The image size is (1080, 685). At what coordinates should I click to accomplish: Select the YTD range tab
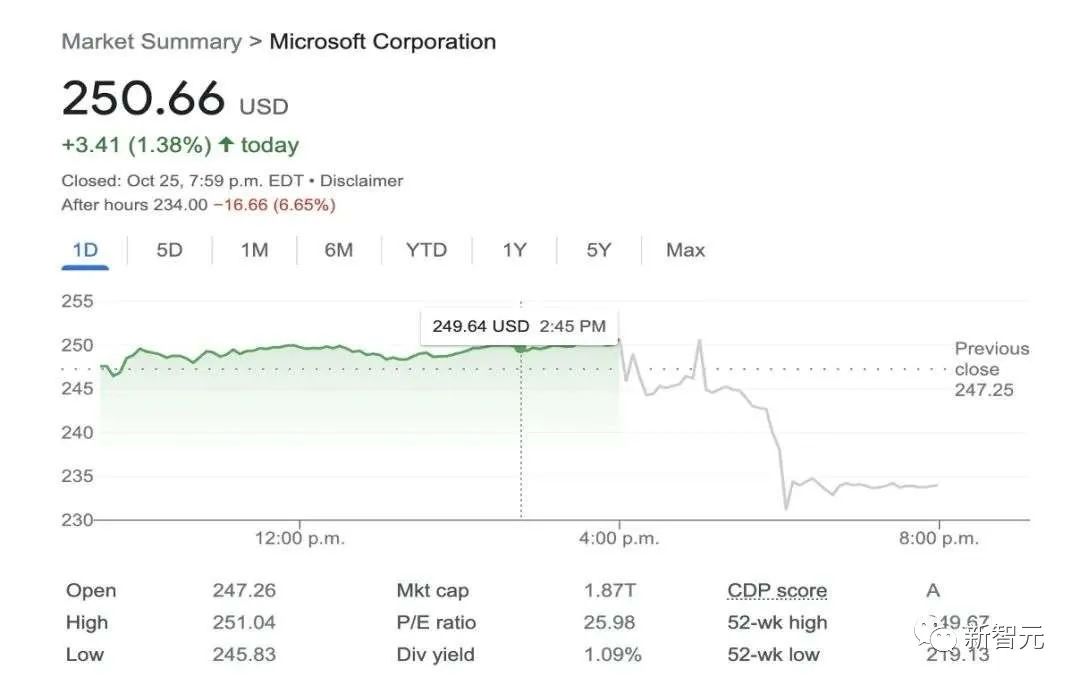pyautogui.click(x=426, y=250)
